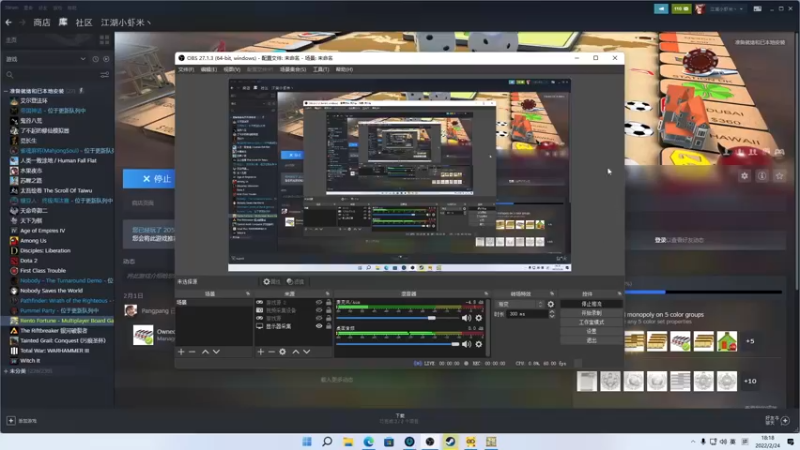Toggle lock on 显示器采集 source

[x=329, y=326]
